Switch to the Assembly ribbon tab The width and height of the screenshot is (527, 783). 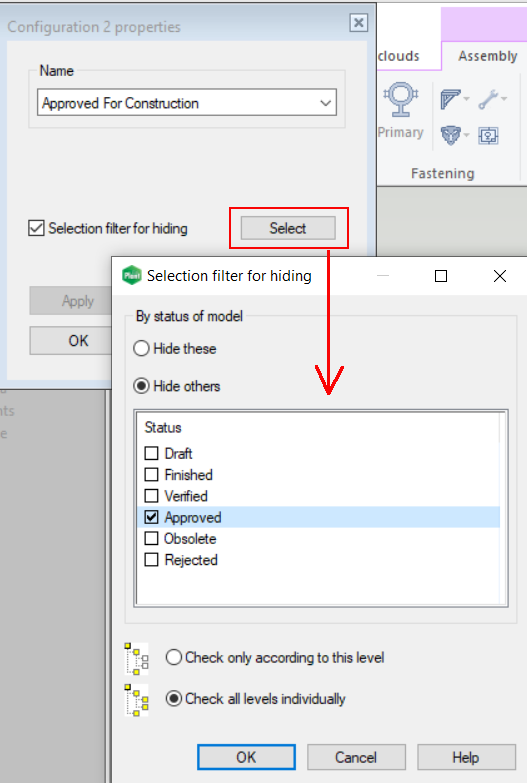(488, 56)
